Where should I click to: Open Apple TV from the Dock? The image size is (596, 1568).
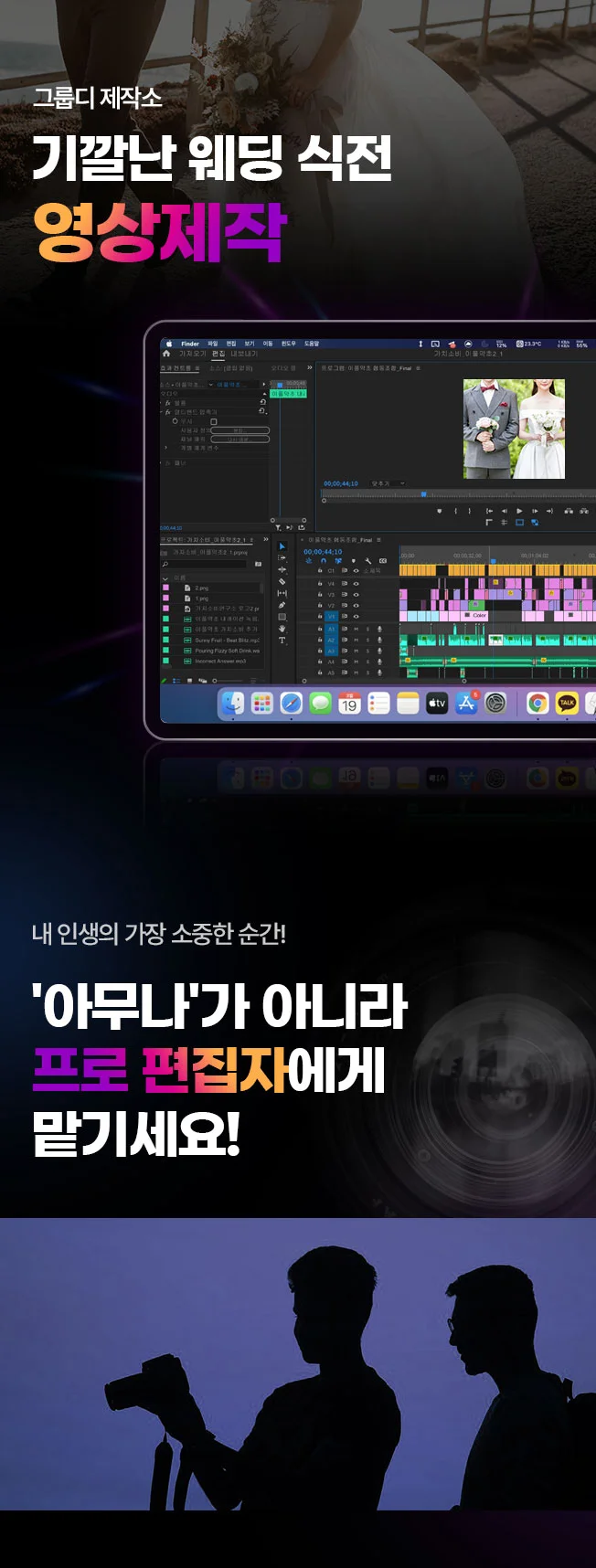tap(438, 703)
